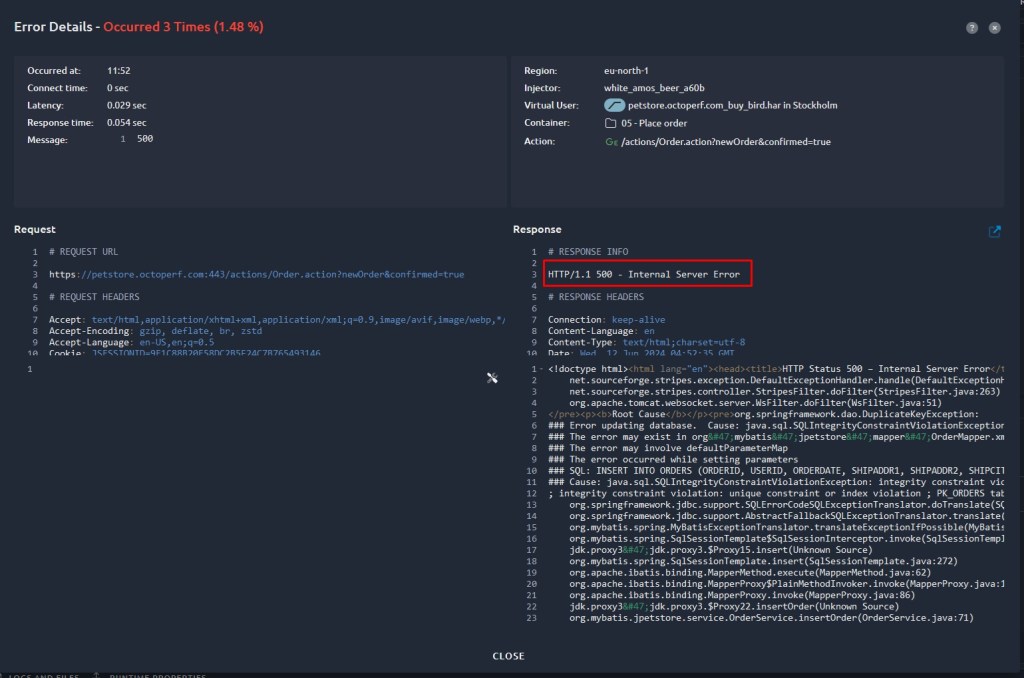The width and height of the screenshot is (1024, 678).
Task: Click the white_amos_beer_a60b injector name
Action: point(654,88)
